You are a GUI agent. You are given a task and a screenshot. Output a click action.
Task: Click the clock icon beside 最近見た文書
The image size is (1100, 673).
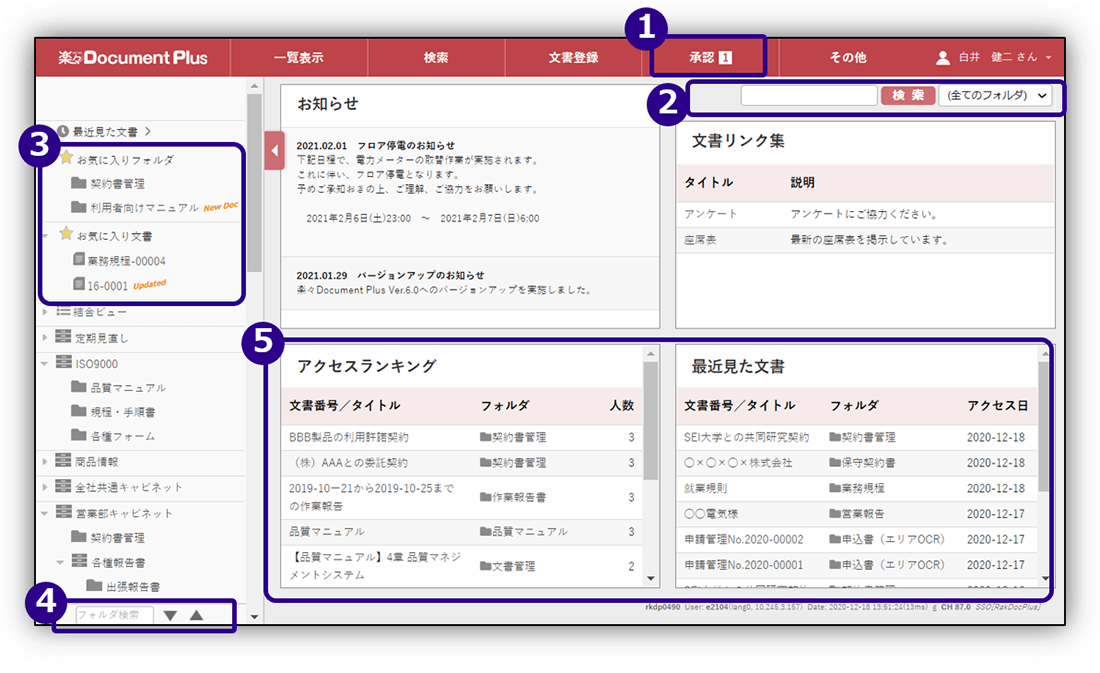pyautogui.click(x=63, y=131)
